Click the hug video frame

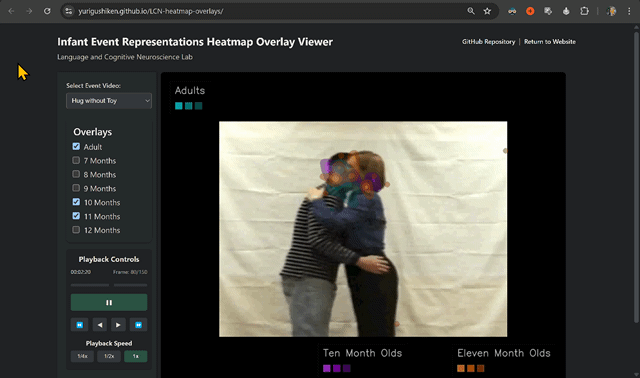pos(363,229)
